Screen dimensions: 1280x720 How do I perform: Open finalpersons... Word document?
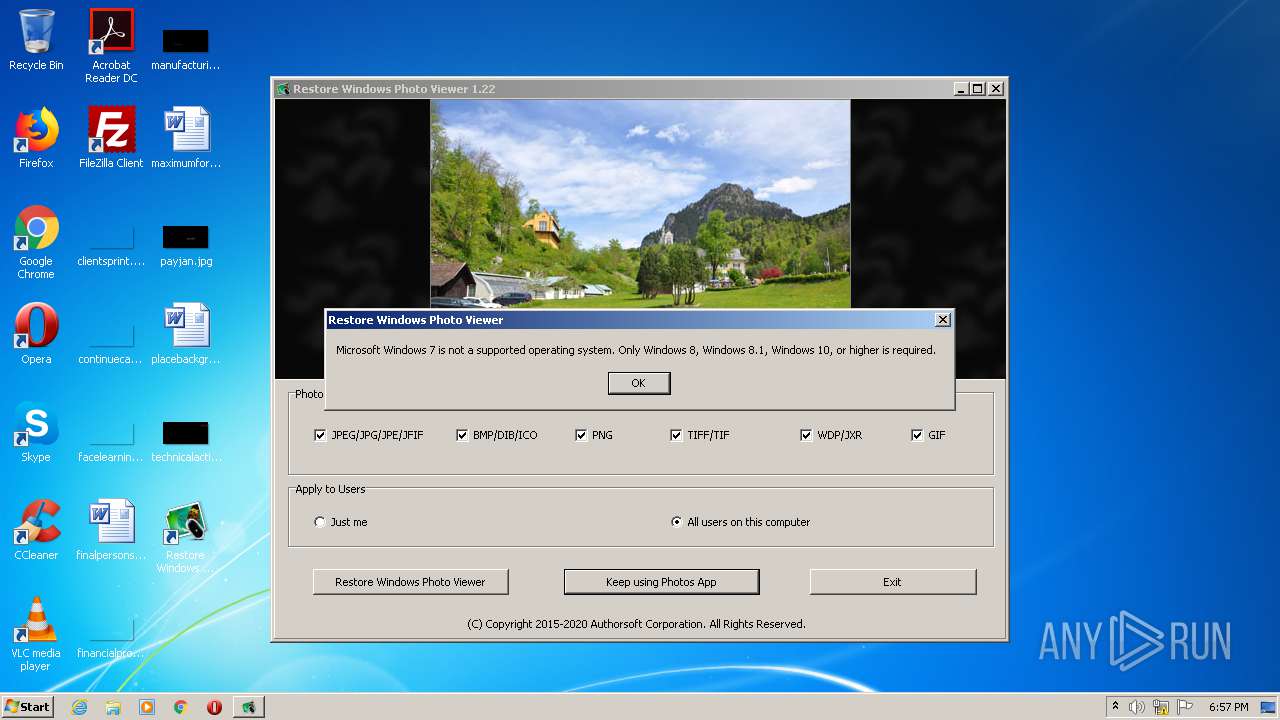click(x=111, y=530)
